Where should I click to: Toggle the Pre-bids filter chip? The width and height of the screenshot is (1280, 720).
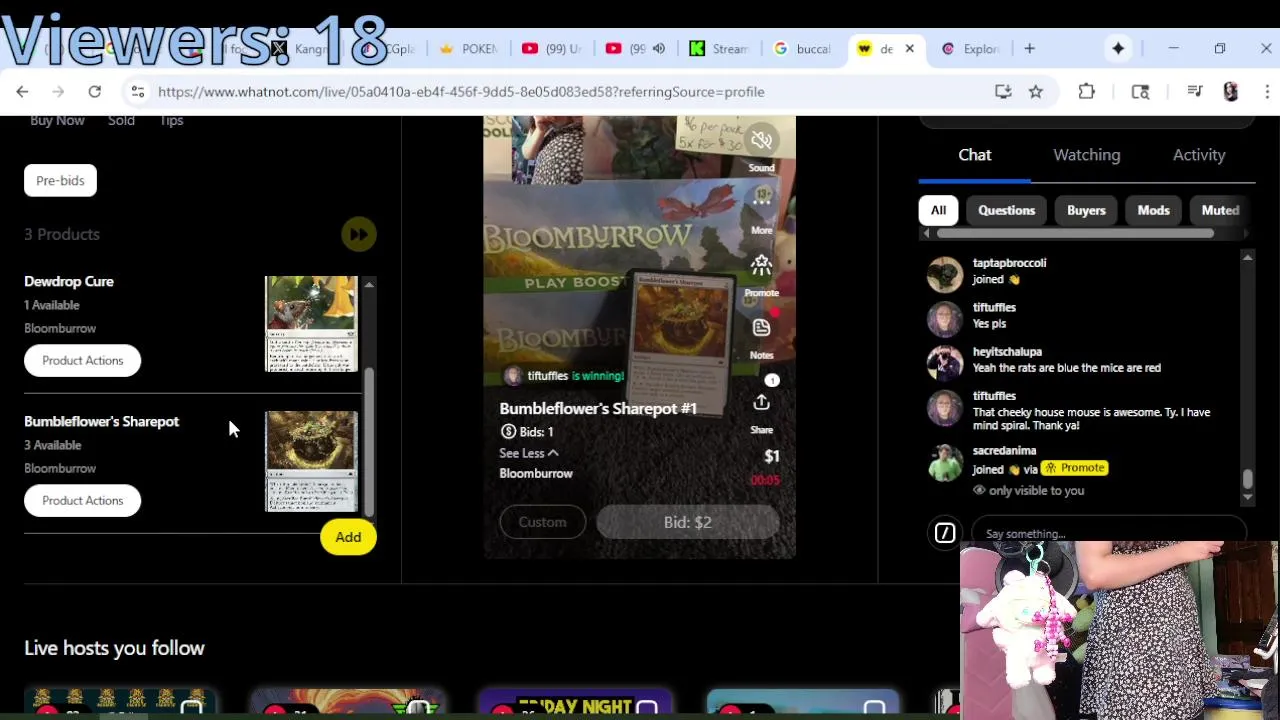[x=60, y=181]
